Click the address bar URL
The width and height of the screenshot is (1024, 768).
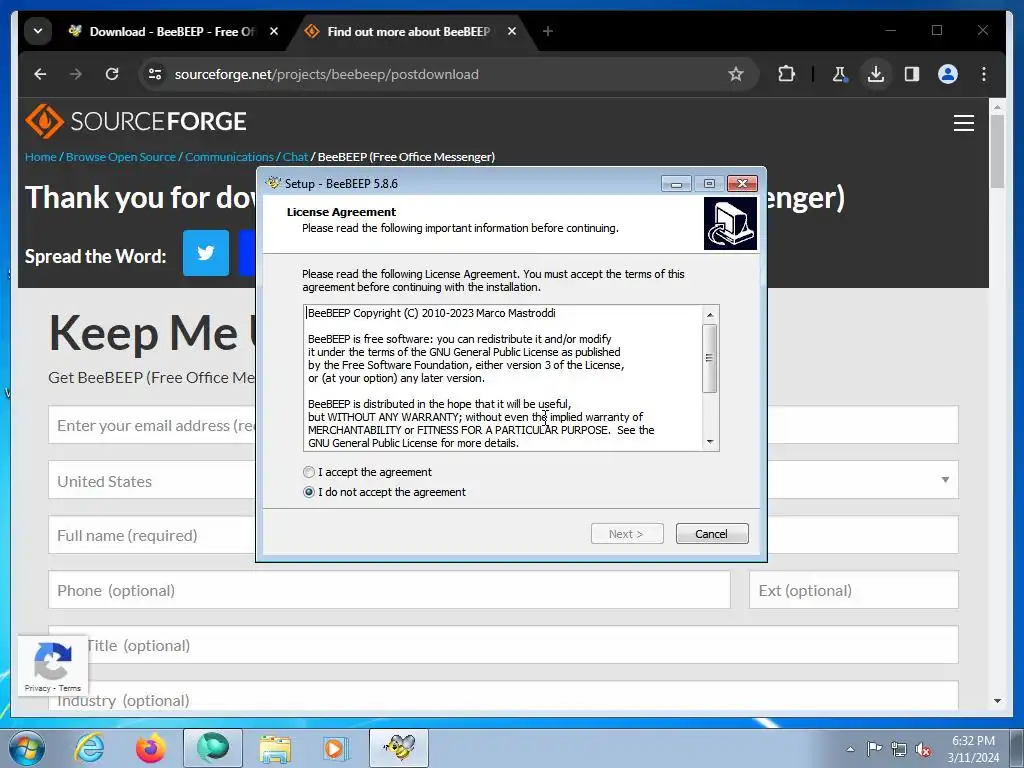(327, 74)
